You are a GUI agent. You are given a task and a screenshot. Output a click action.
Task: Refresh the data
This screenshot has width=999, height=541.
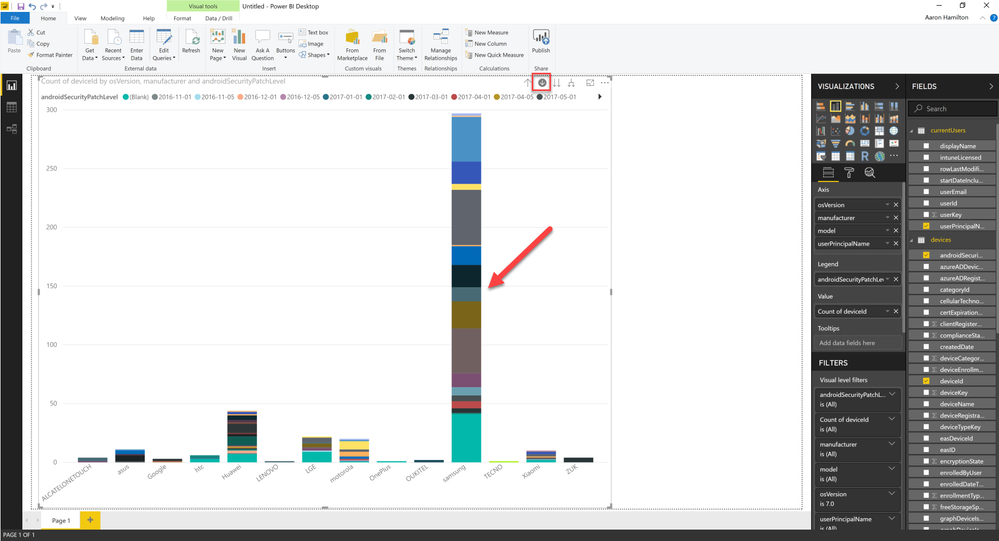coord(191,42)
